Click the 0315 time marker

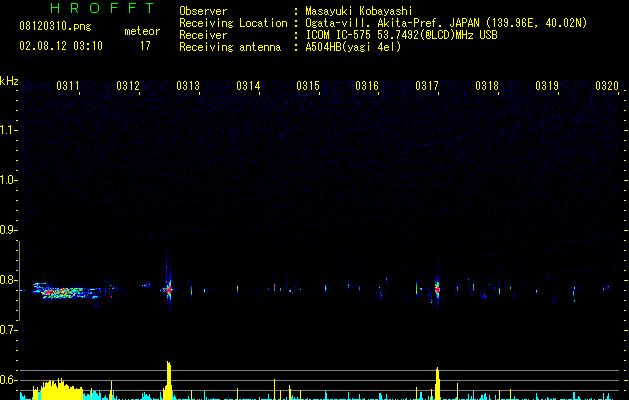coord(308,85)
